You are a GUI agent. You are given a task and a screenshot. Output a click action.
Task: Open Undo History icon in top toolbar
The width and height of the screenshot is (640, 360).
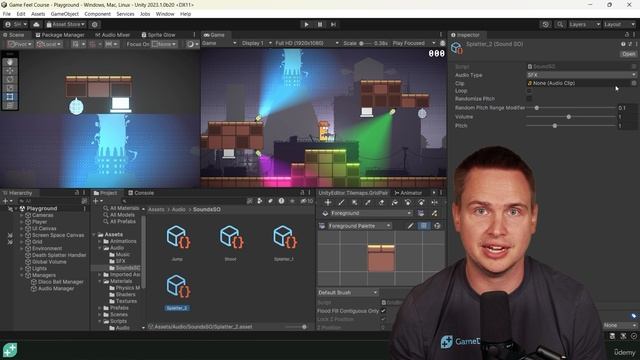point(546,24)
